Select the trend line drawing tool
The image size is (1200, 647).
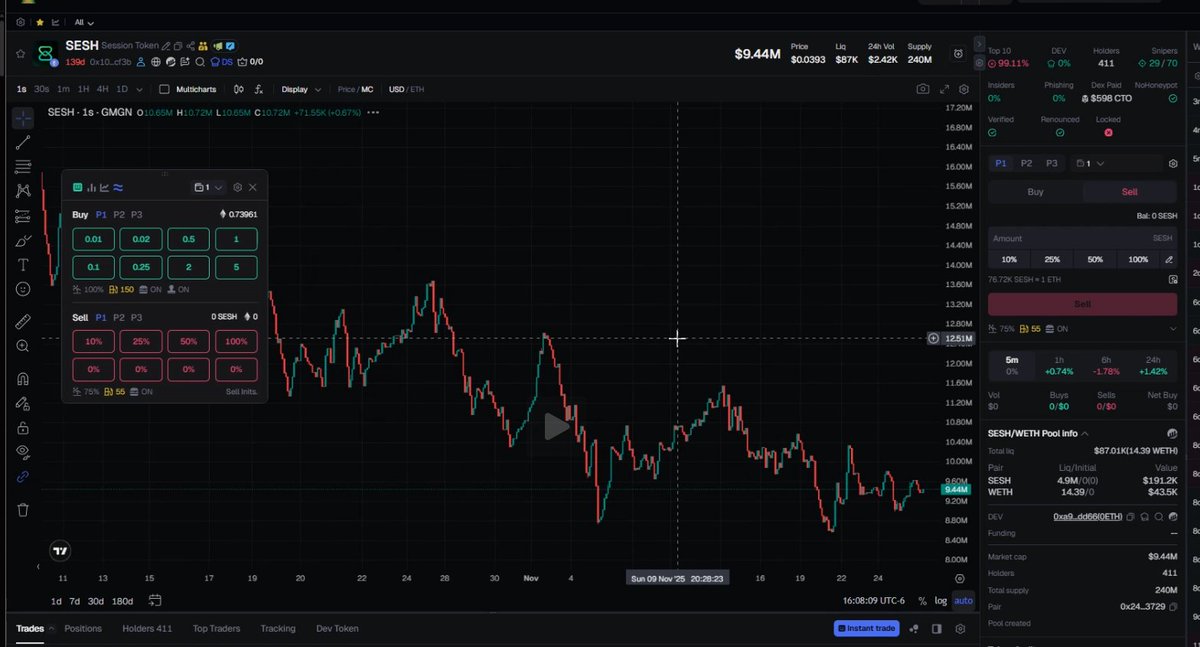point(23,142)
